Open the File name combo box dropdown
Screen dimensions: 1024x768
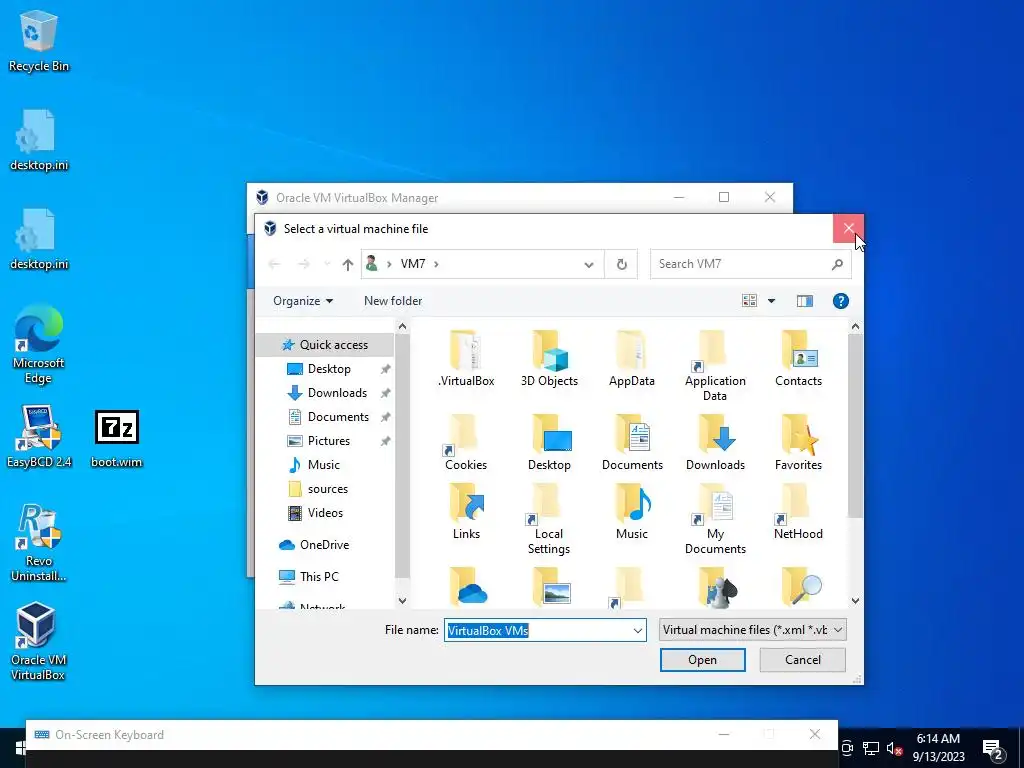pyautogui.click(x=637, y=631)
